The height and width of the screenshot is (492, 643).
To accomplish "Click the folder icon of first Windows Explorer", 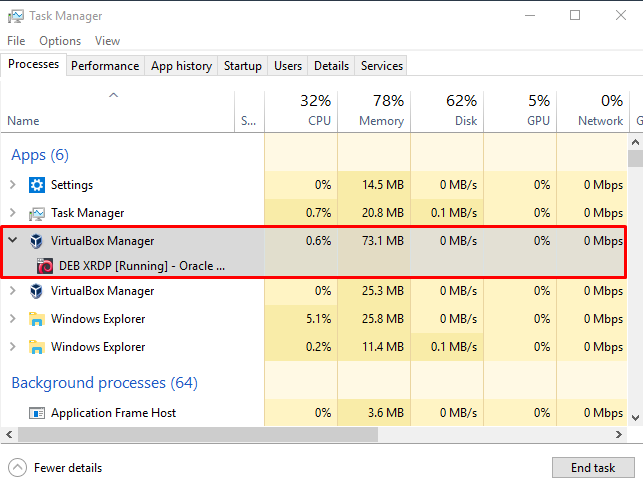I will point(36,319).
